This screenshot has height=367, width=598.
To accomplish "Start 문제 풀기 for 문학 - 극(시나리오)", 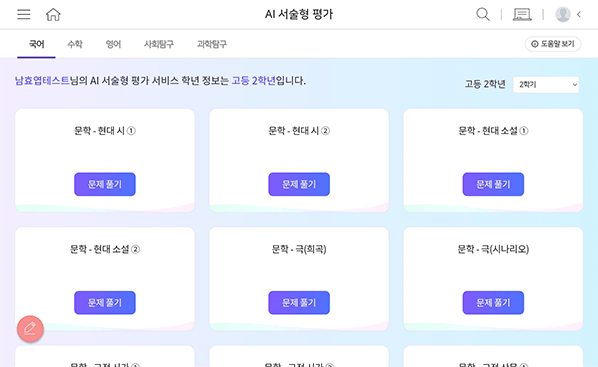I will 493,303.
